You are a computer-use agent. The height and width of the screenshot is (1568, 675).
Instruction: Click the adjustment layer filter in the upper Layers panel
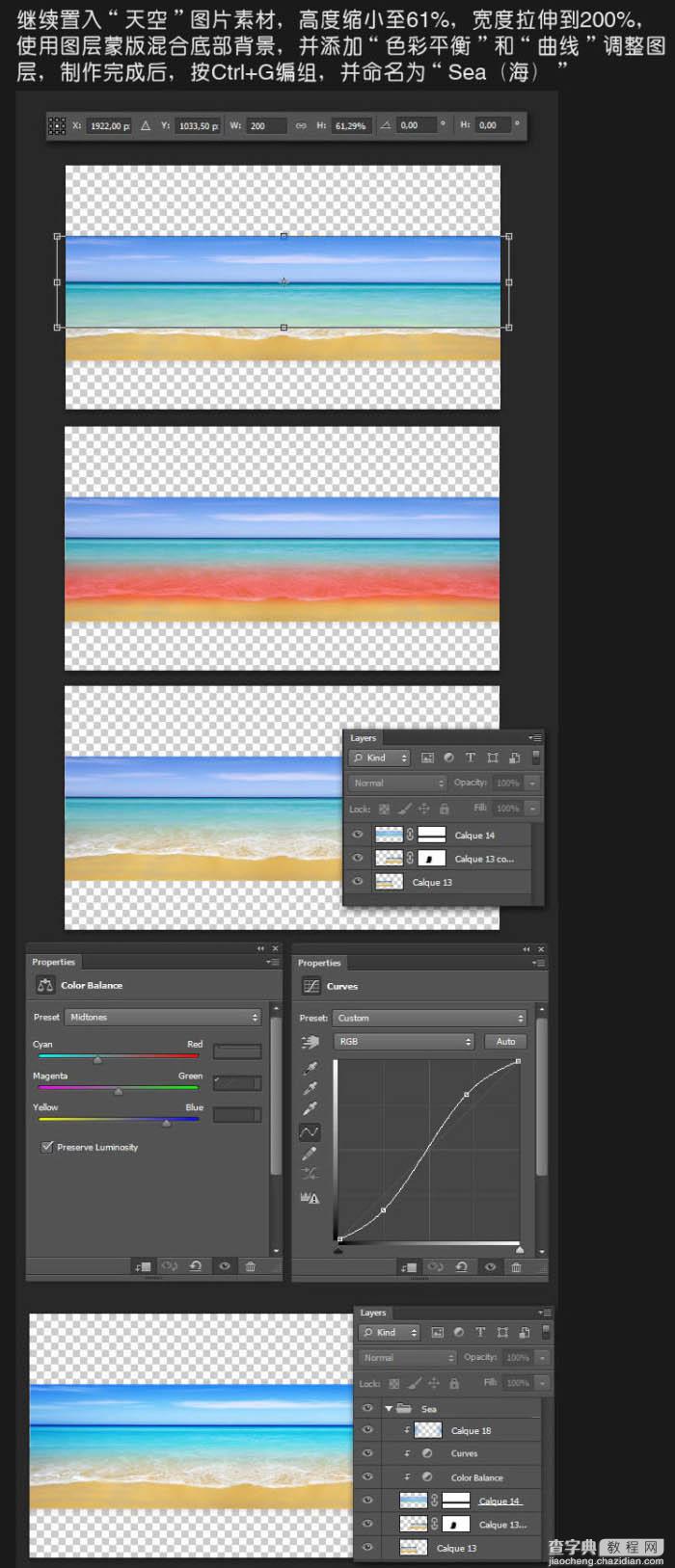click(449, 757)
